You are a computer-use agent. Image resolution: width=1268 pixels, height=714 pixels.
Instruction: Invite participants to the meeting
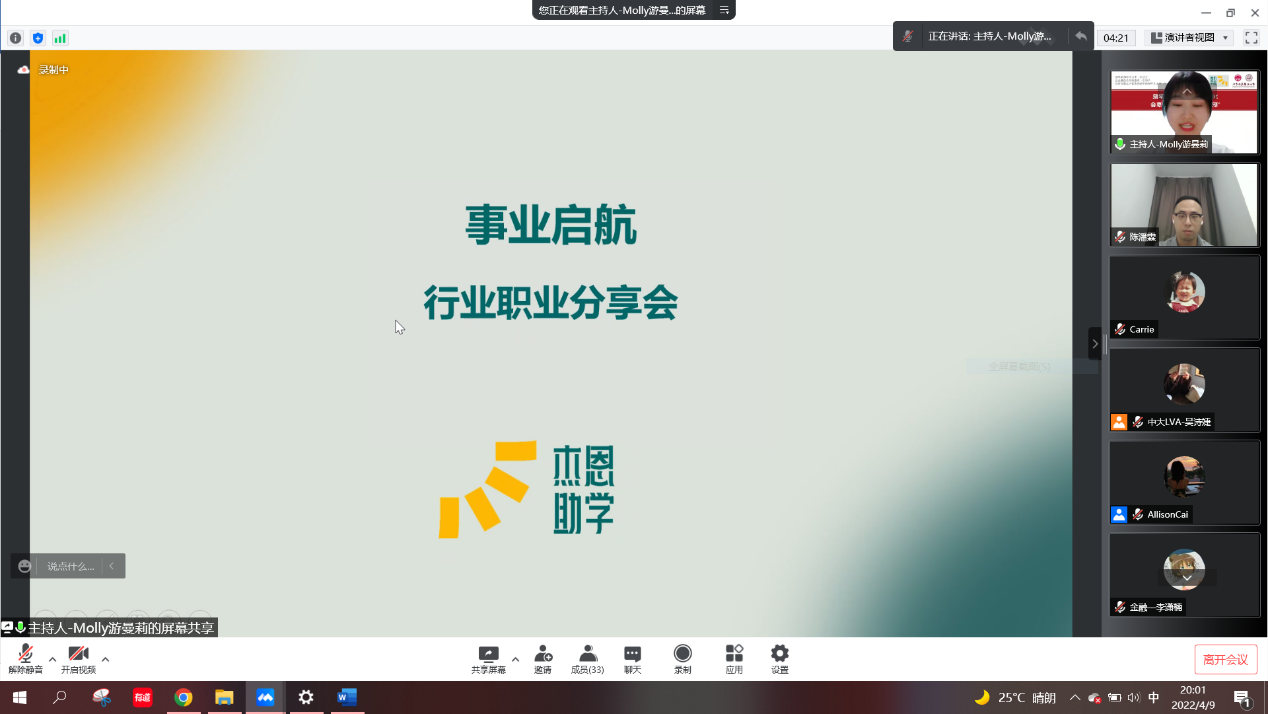tap(541, 658)
